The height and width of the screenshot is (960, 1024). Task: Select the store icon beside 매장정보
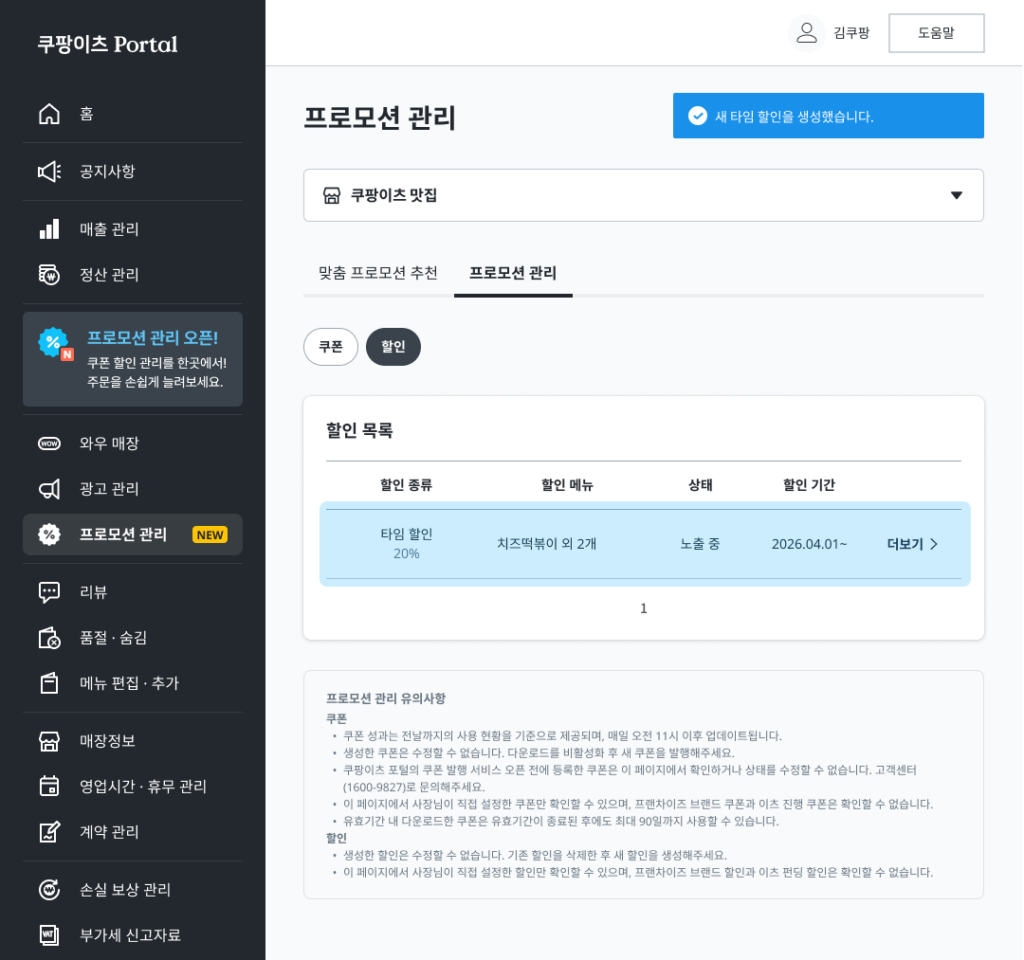click(49, 741)
